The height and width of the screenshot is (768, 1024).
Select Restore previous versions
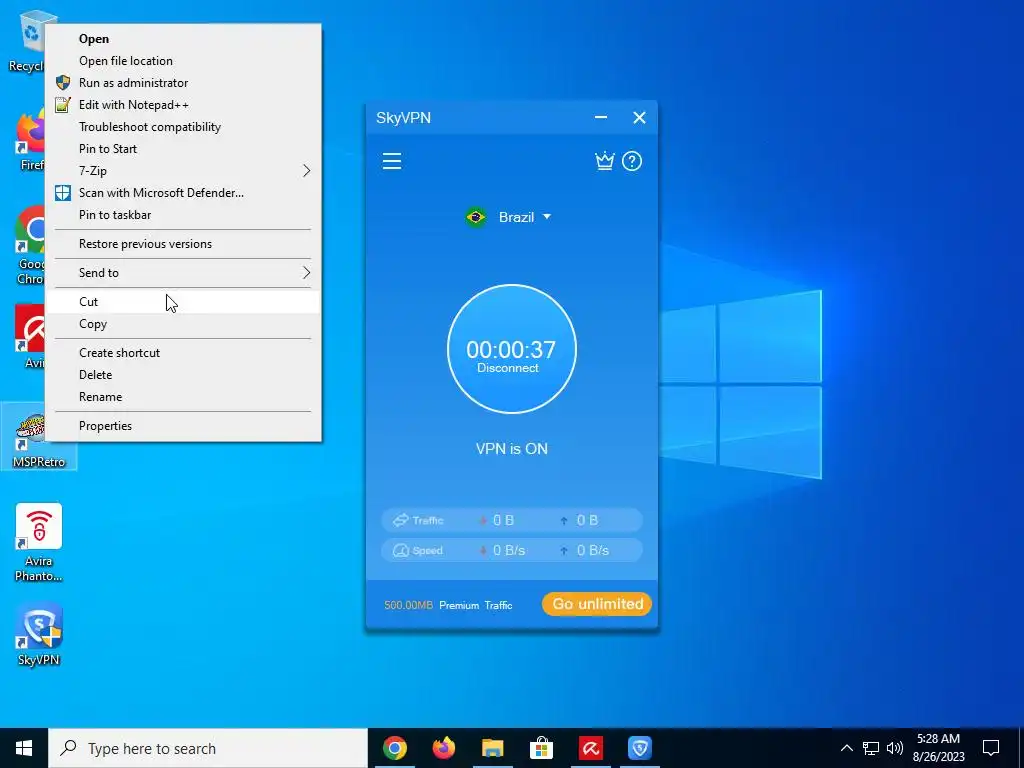184,244
